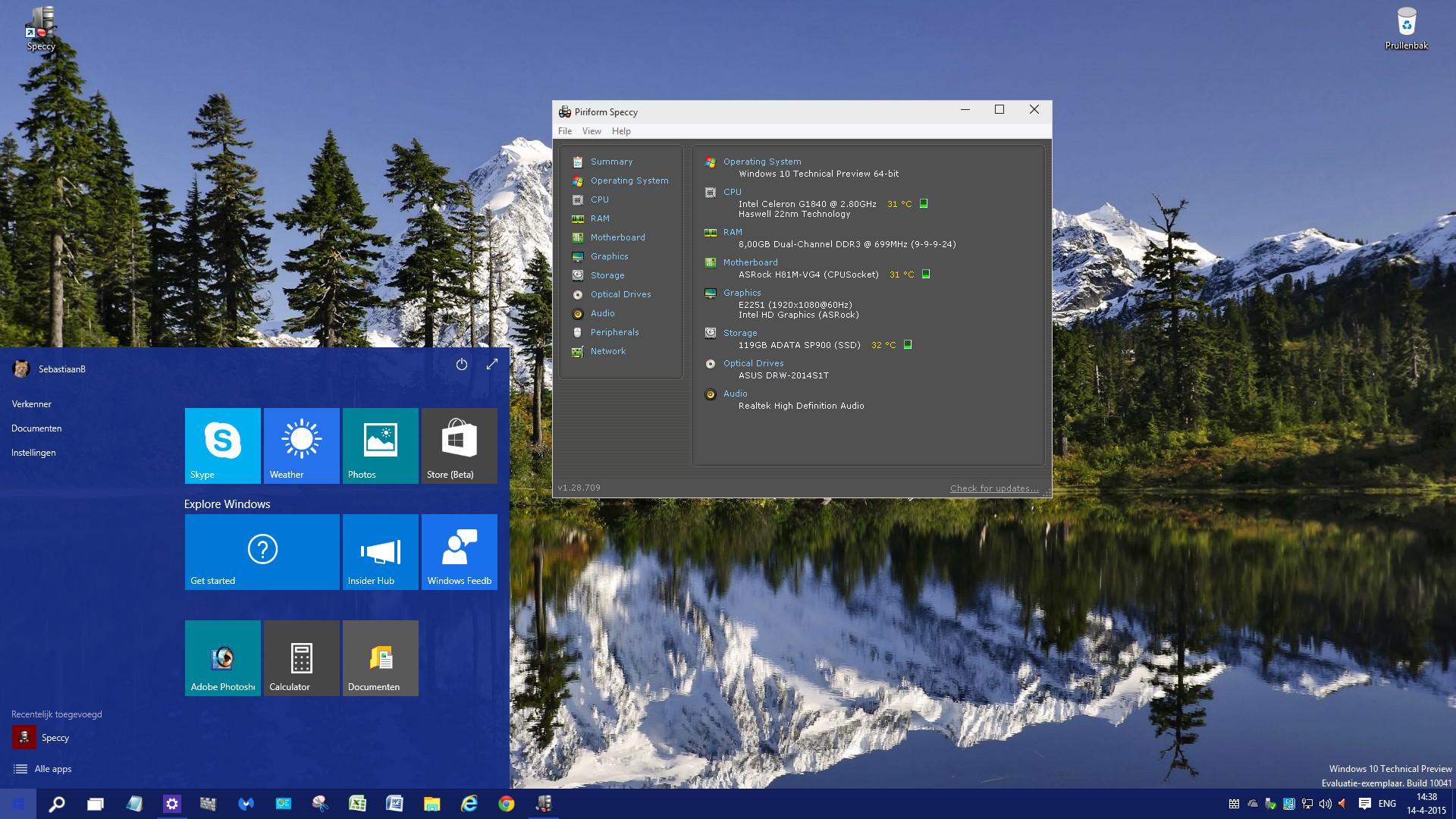The image size is (1456, 819).
Task: Open the Prullenbak desktop icon
Action: (x=1407, y=29)
